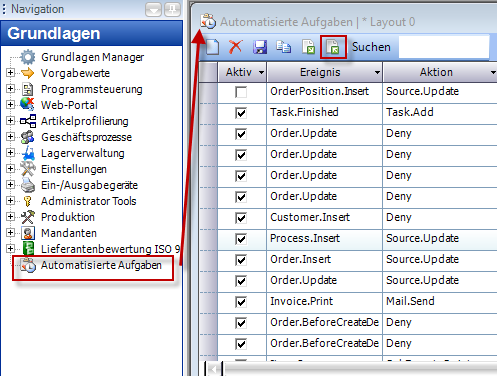The height and width of the screenshot is (376, 497).
Task: Open the Aktiv column filter dropdown
Action: (x=261, y=72)
